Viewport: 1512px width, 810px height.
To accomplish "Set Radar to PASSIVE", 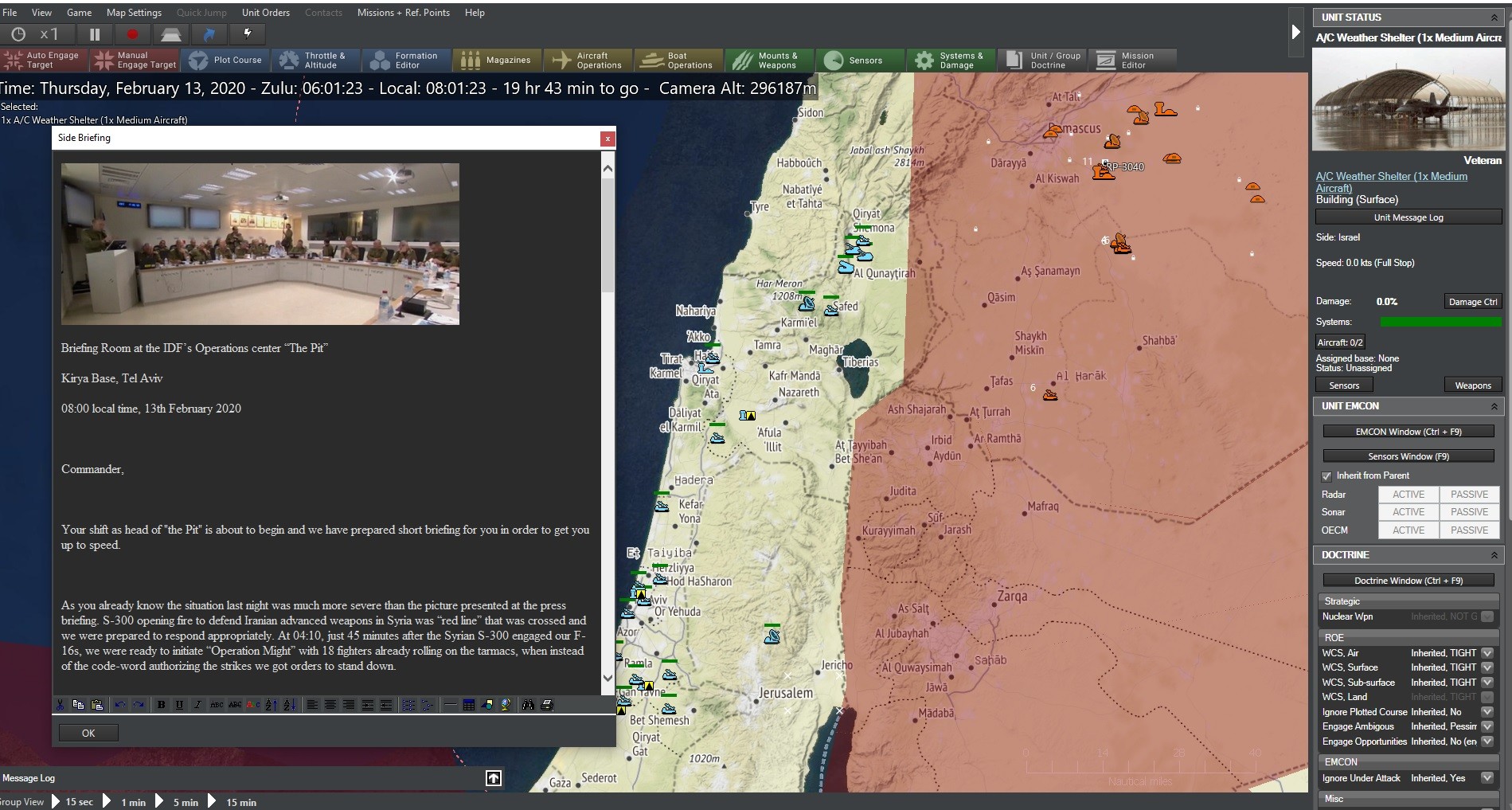I will 1469,495.
